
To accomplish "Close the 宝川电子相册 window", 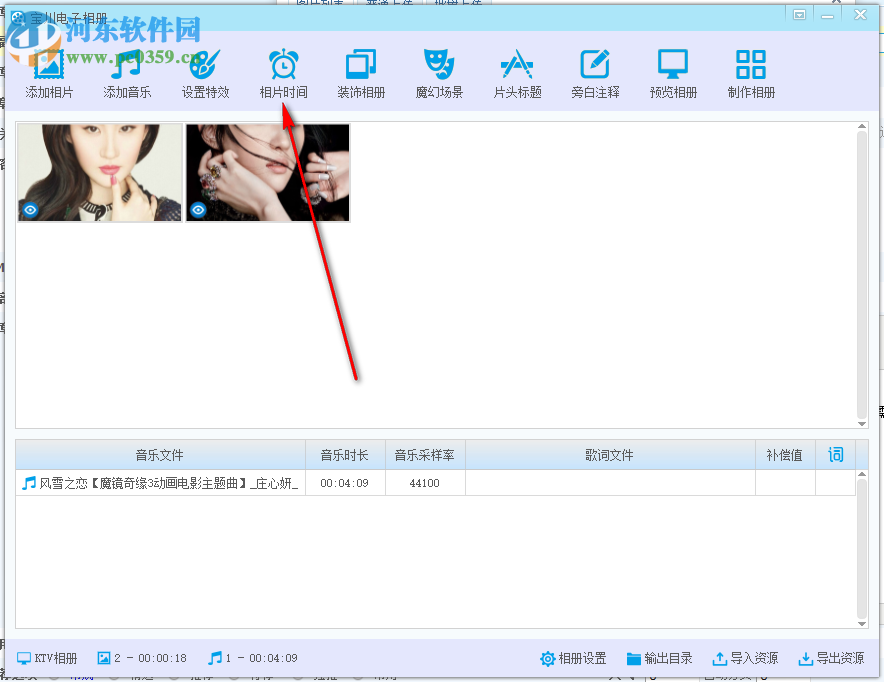I will click(x=860, y=15).
